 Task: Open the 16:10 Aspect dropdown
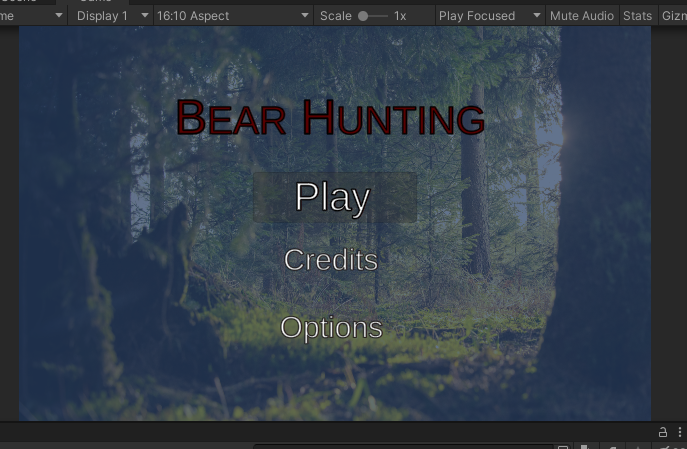pos(233,16)
